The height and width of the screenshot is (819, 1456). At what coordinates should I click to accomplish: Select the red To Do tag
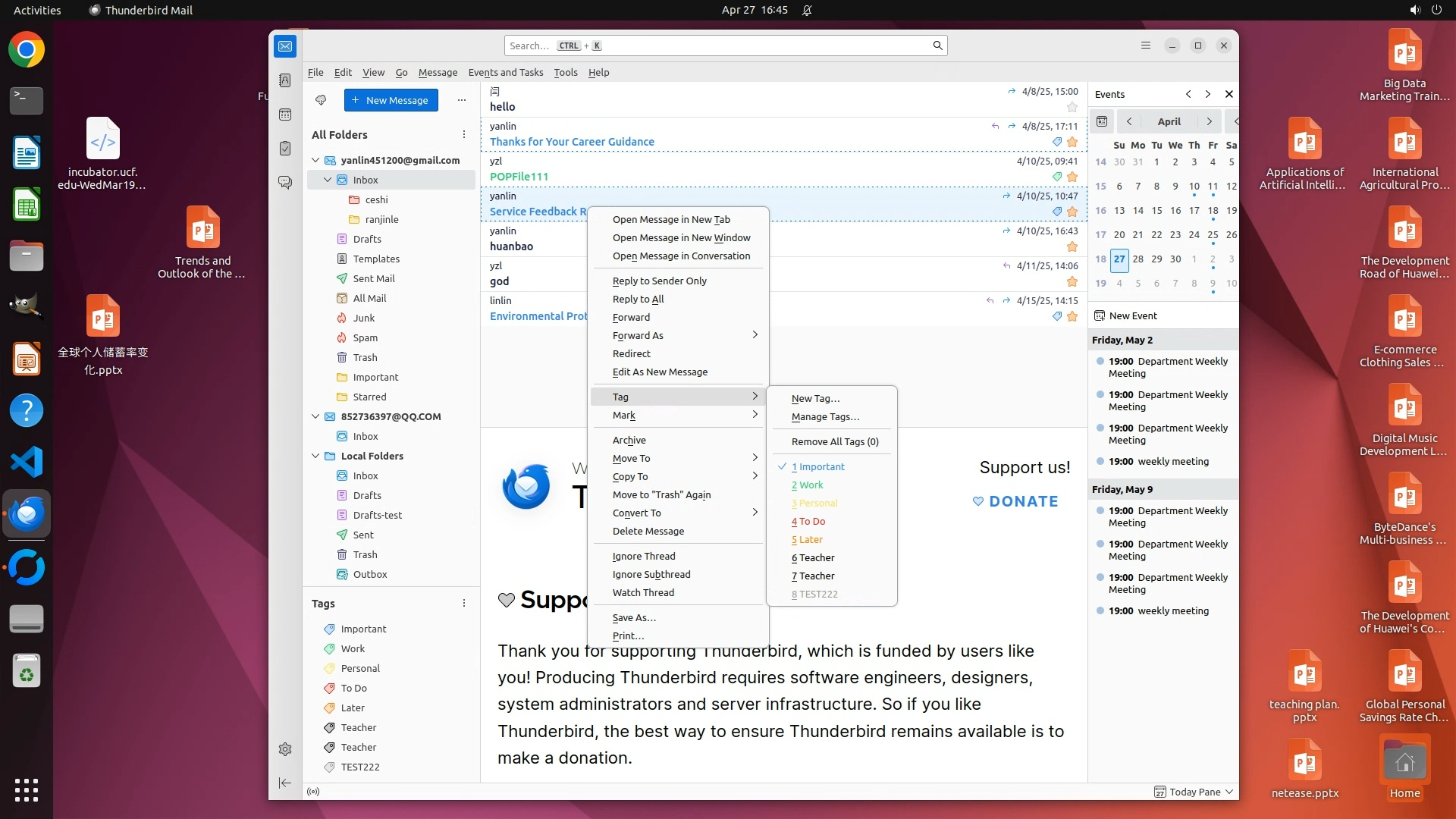pyautogui.click(x=808, y=522)
